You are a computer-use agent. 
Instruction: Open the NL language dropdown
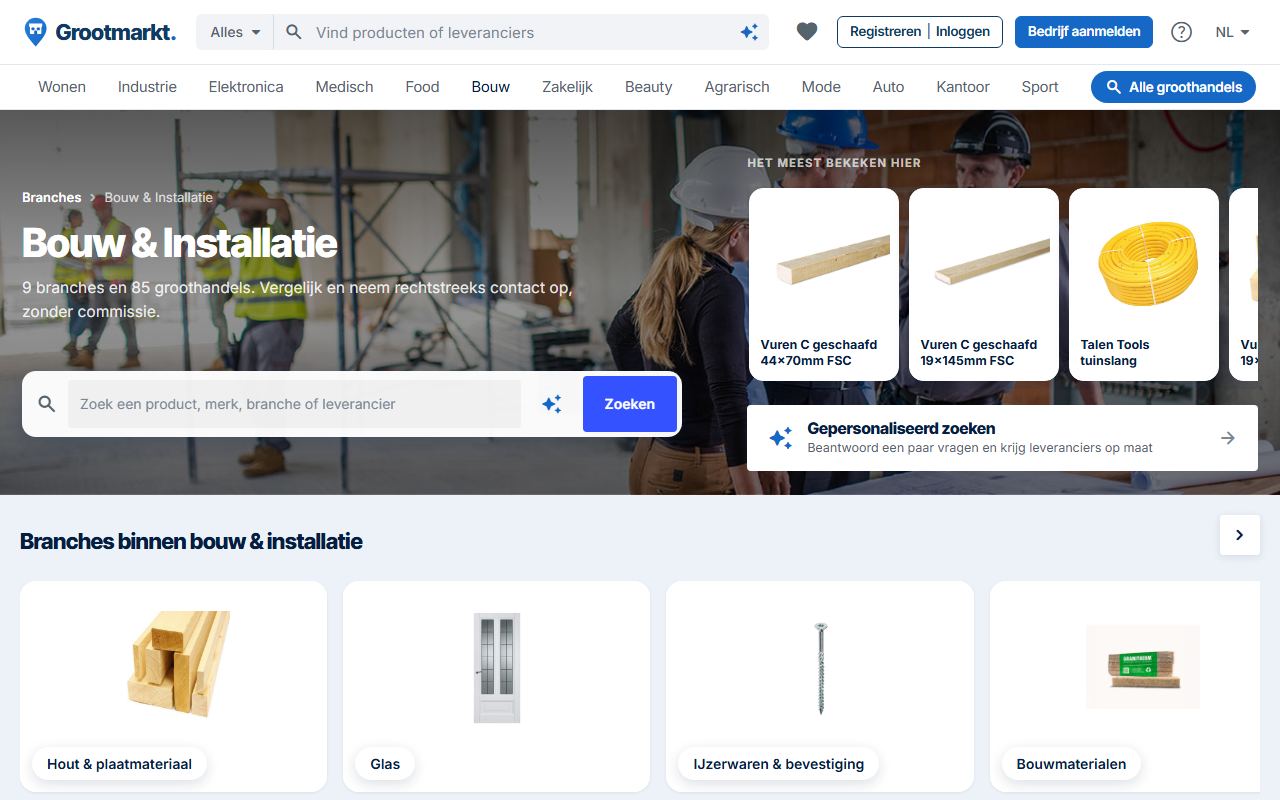point(1233,32)
